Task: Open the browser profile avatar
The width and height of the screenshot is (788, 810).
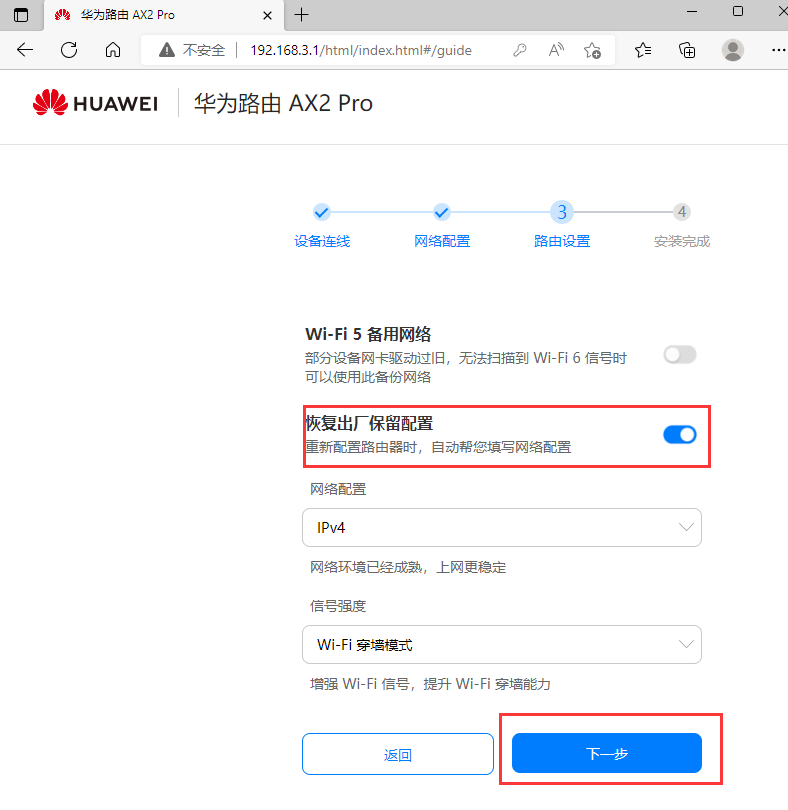Action: [x=732, y=50]
